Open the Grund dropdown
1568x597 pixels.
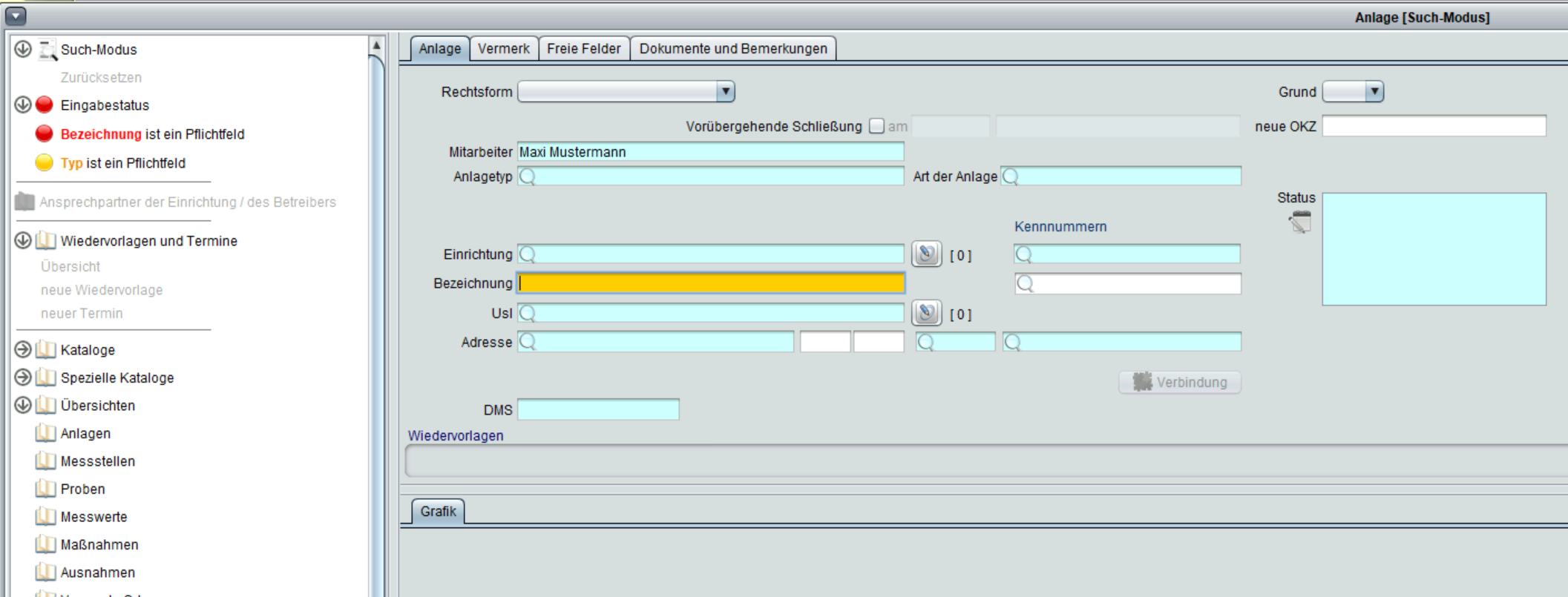point(1374,92)
